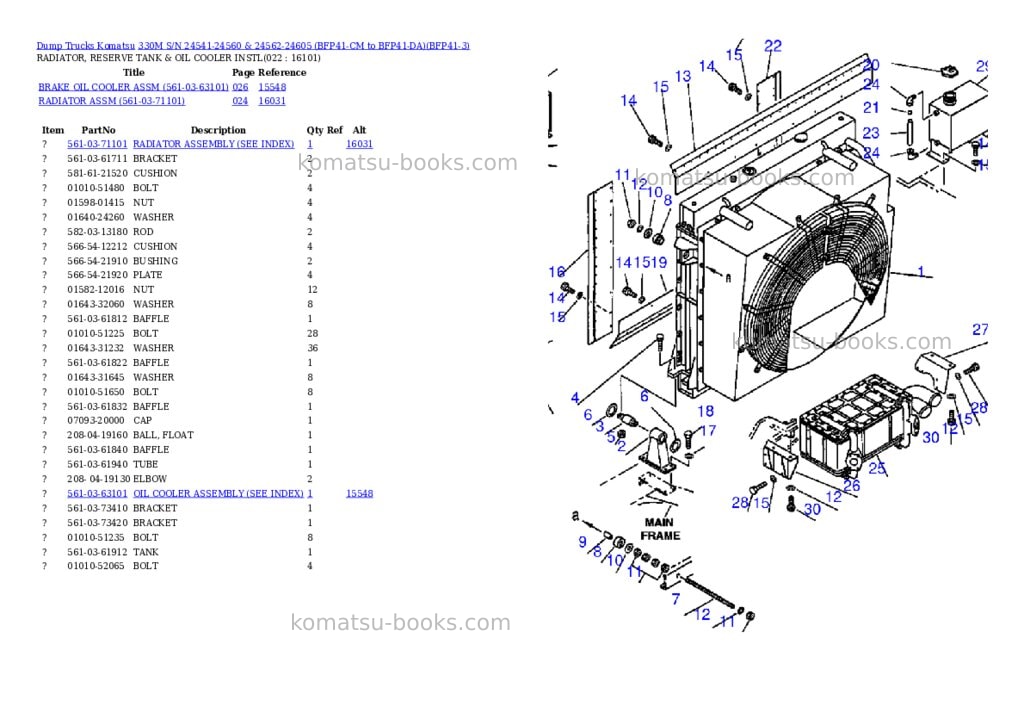Open reference 15548 beside page 026

point(272,87)
